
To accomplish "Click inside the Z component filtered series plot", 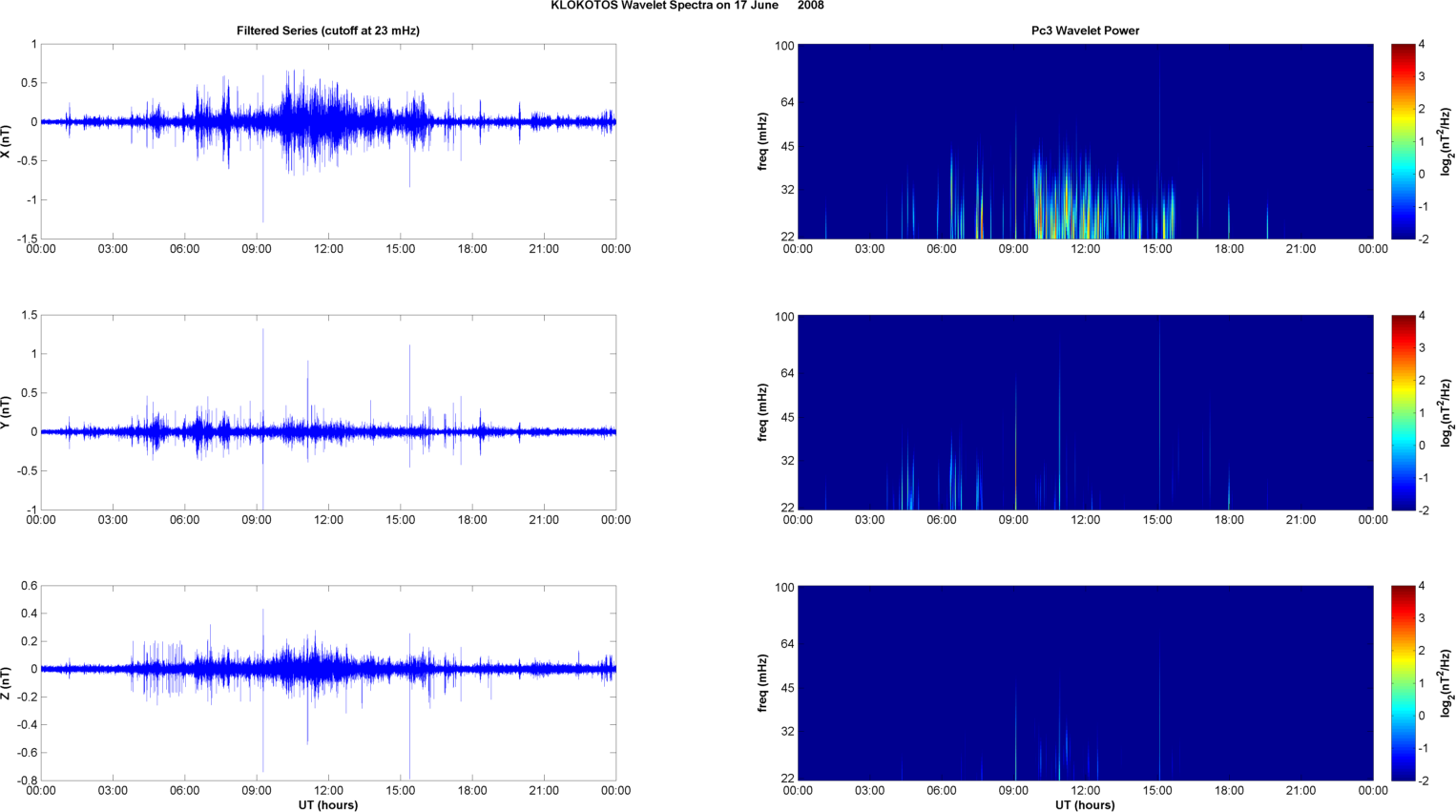I will pyautogui.click(x=328, y=683).
